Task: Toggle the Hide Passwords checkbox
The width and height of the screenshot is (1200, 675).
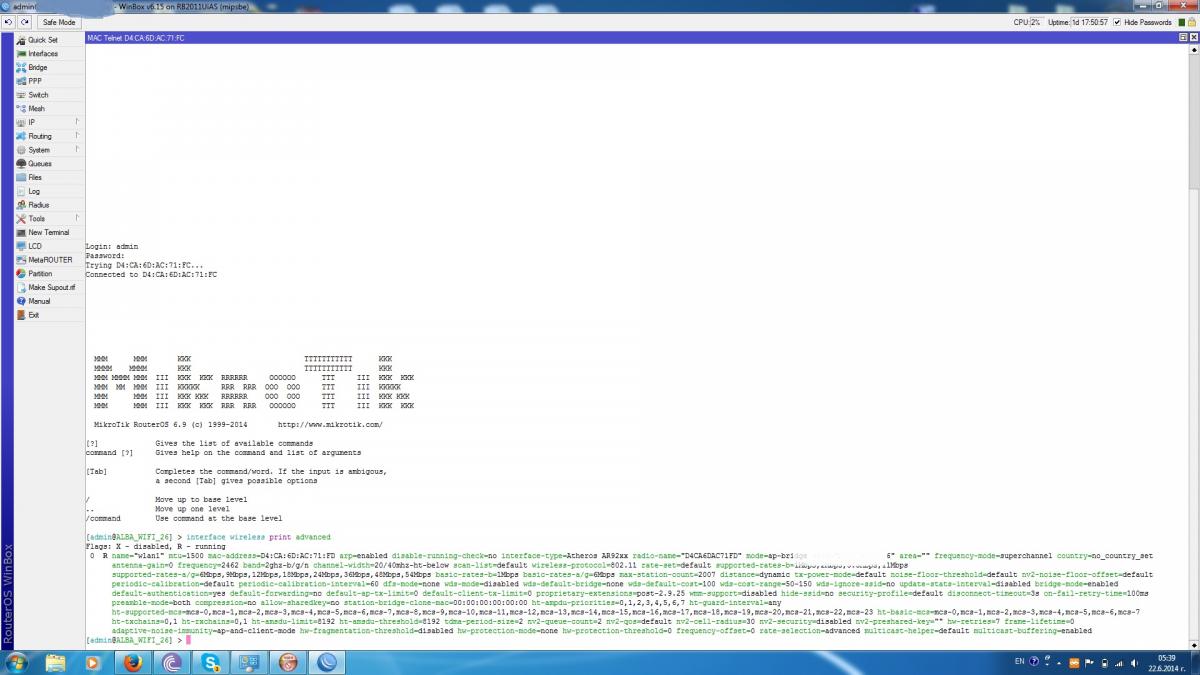Action: click(x=1118, y=22)
